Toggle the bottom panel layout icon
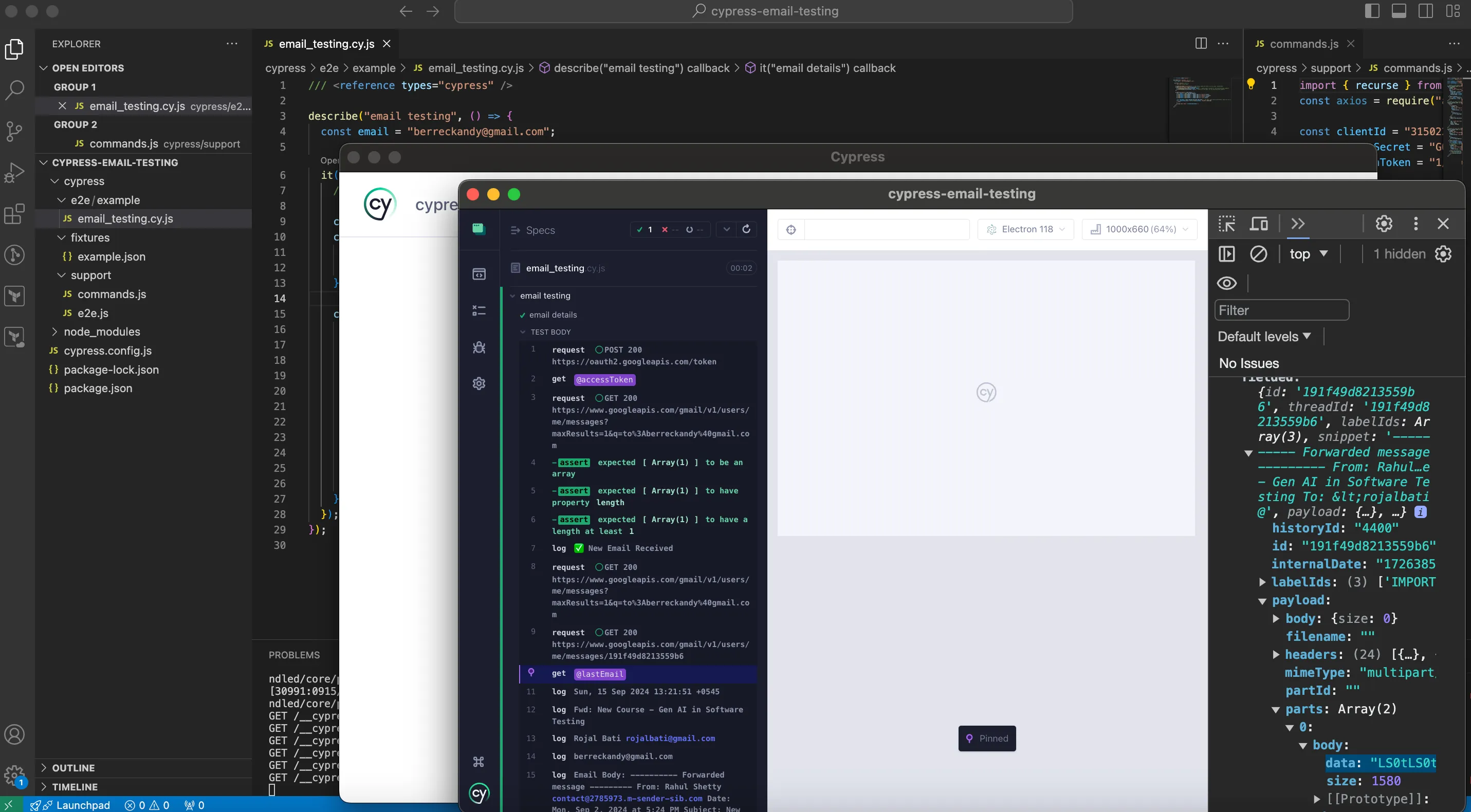 click(x=1399, y=11)
